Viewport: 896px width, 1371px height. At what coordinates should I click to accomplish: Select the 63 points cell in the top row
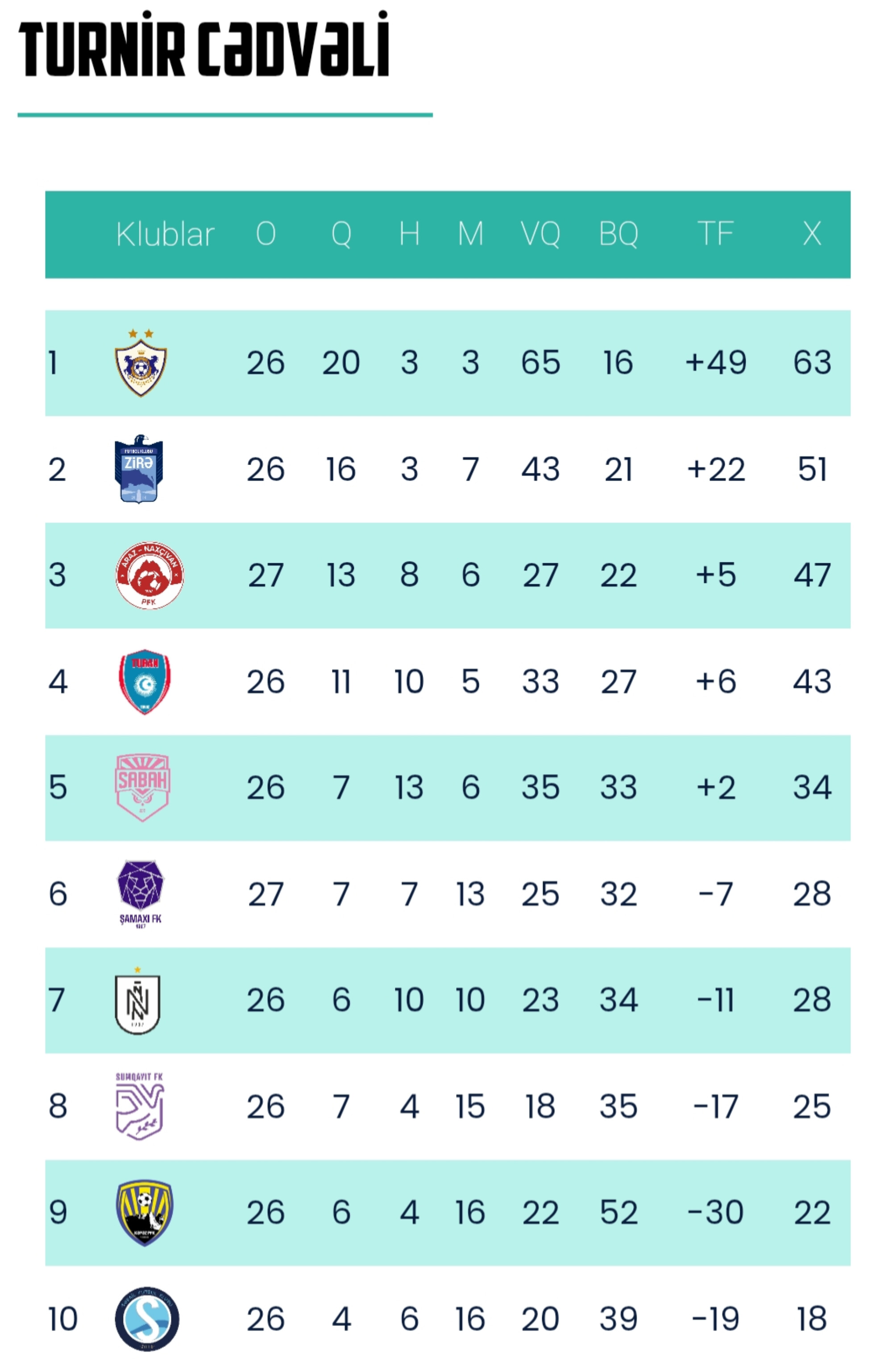(x=811, y=363)
